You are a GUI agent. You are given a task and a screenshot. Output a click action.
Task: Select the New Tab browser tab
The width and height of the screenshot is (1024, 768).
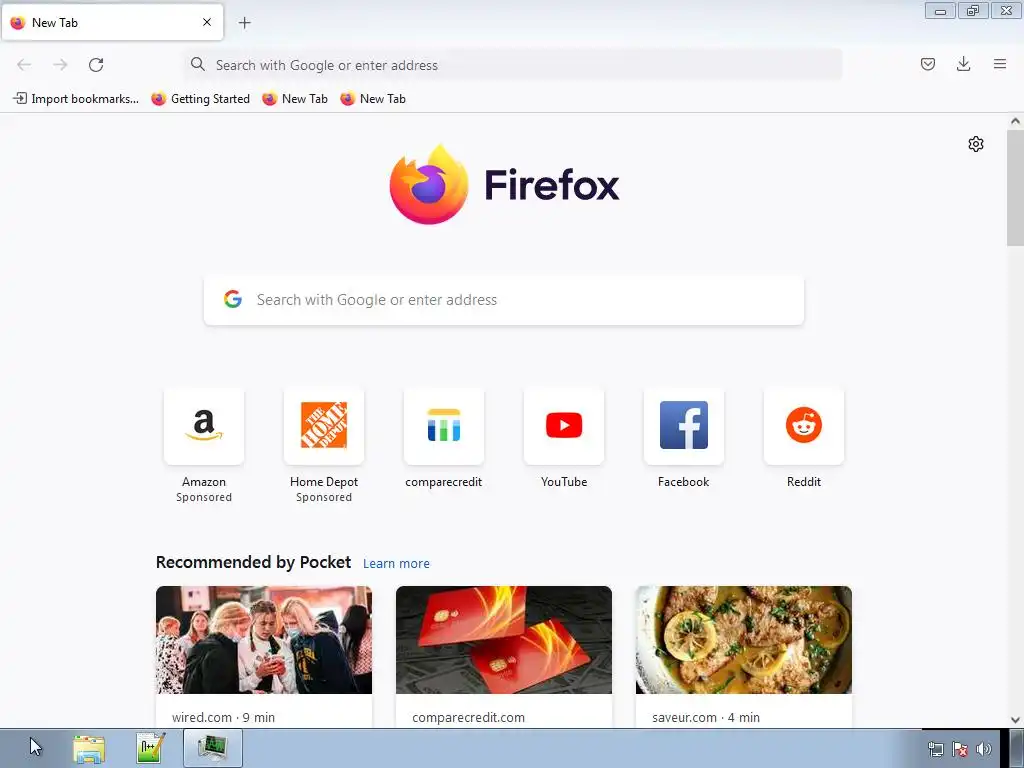tap(112, 23)
